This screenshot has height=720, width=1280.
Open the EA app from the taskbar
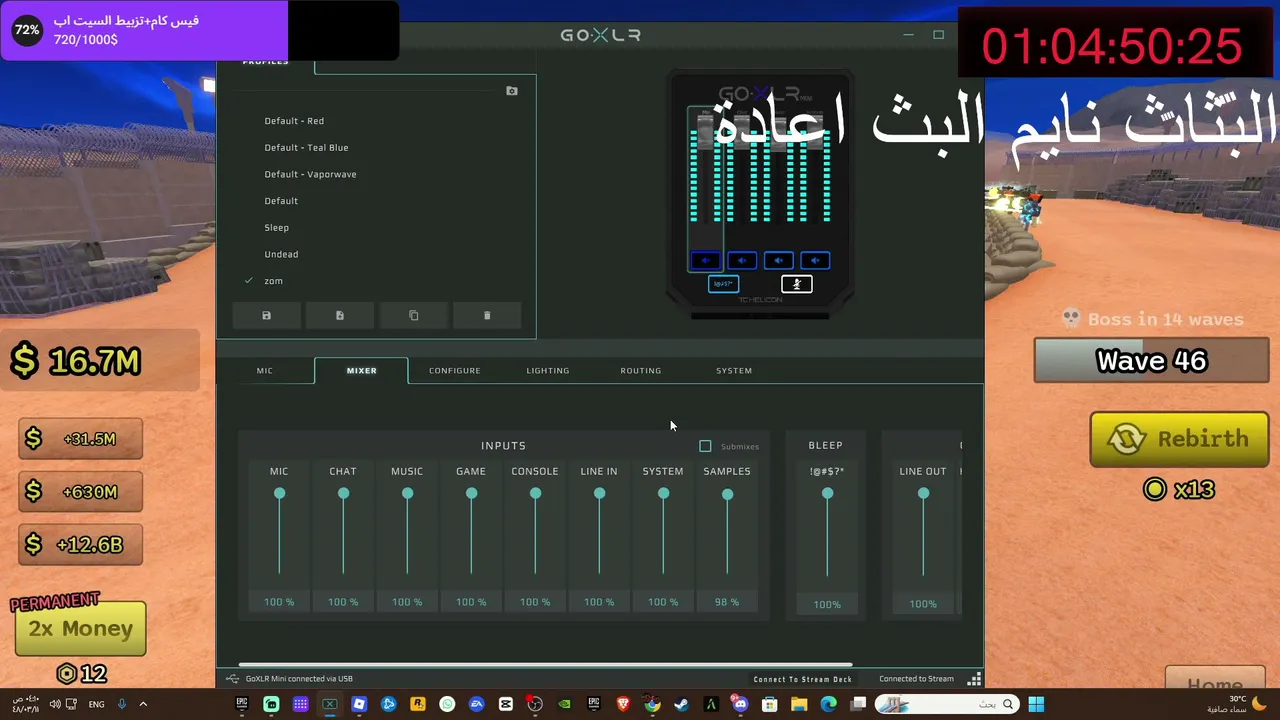[476, 704]
